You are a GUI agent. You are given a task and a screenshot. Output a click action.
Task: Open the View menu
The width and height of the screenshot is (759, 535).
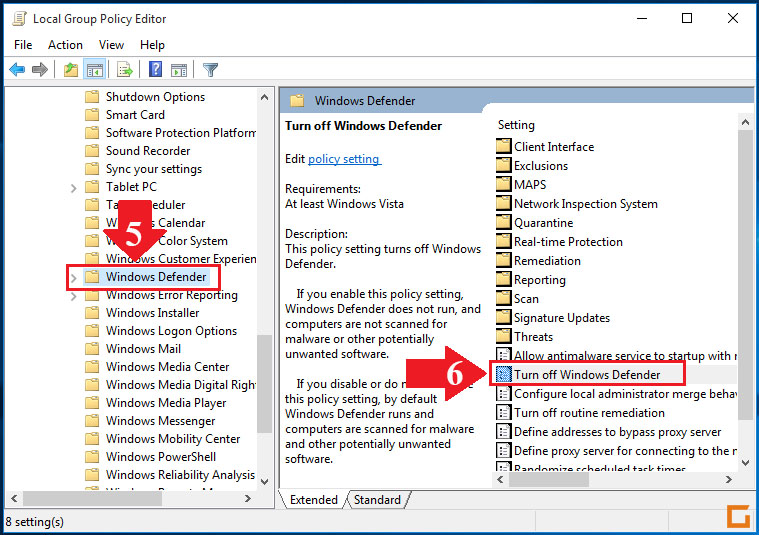(111, 45)
